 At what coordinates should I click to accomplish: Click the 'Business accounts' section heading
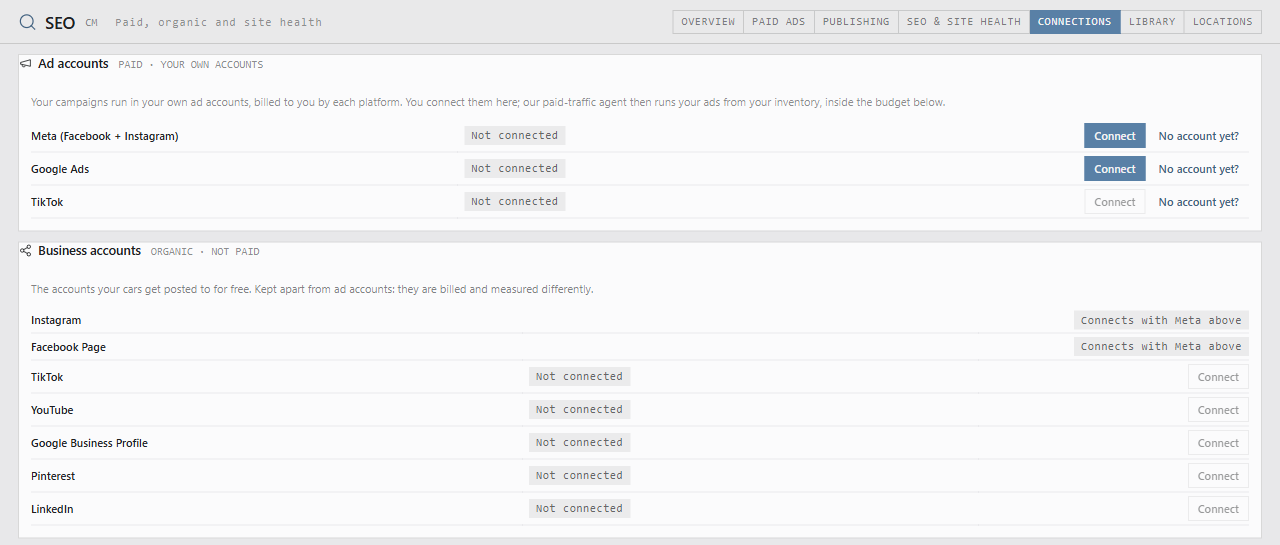click(x=90, y=251)
